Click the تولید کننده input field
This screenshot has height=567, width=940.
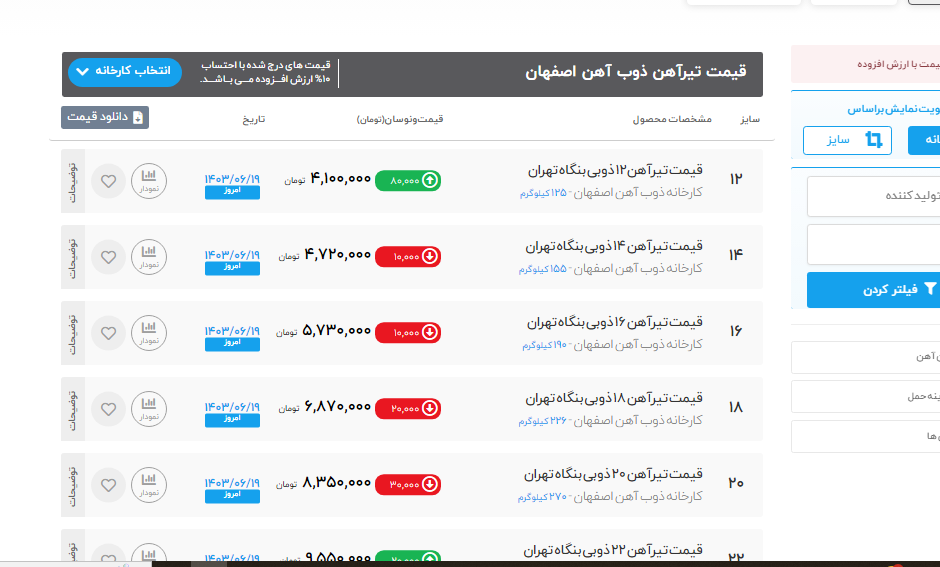(x=873, y=195)
